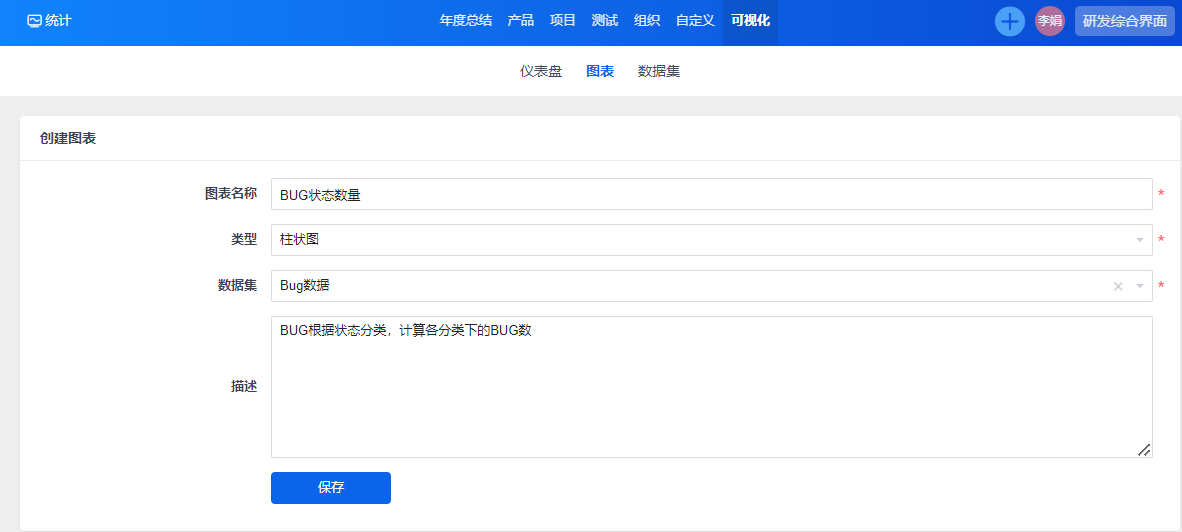The height and width of the screenshot is (532, 1182).
Task: Open the 产品 navigation menu
Action: point(521,20)
